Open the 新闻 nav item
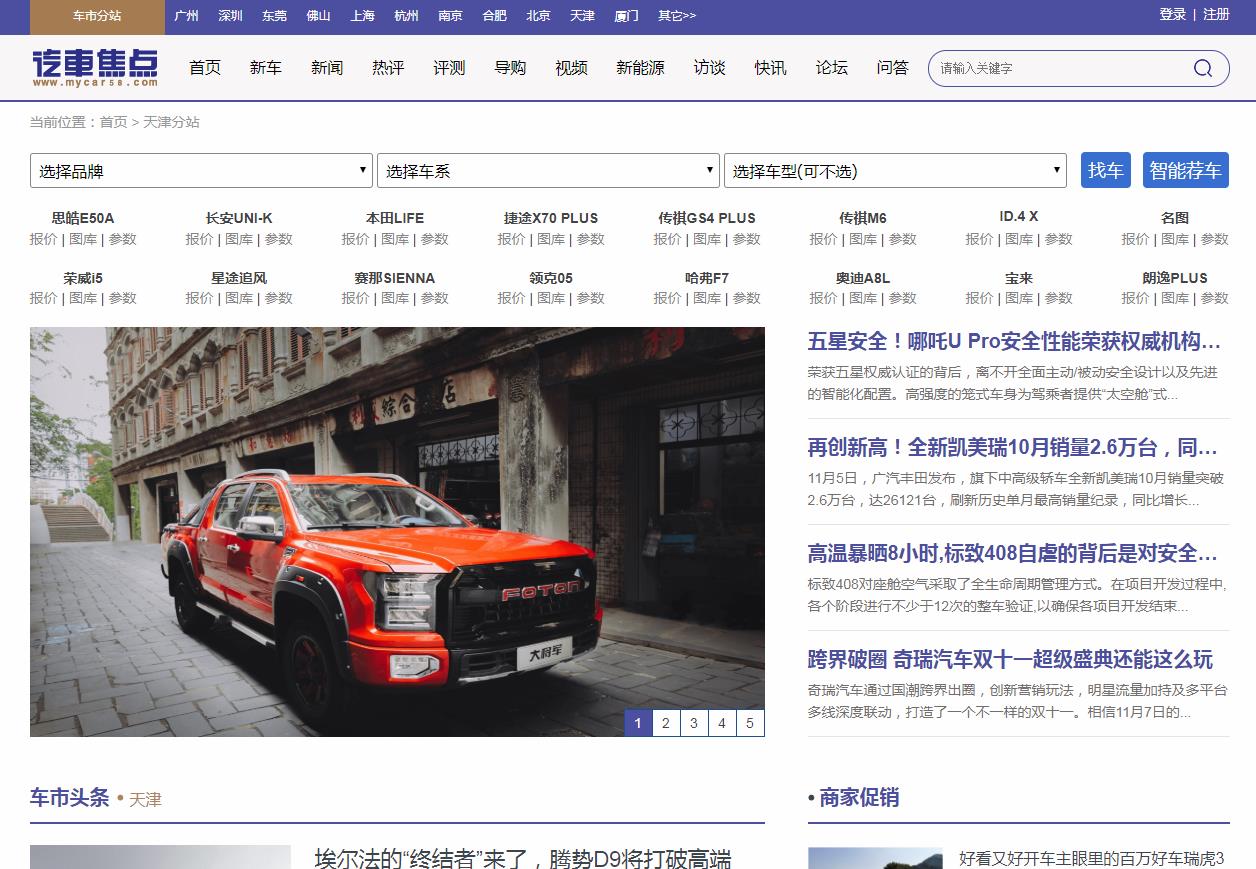 (x=327, y=68)
